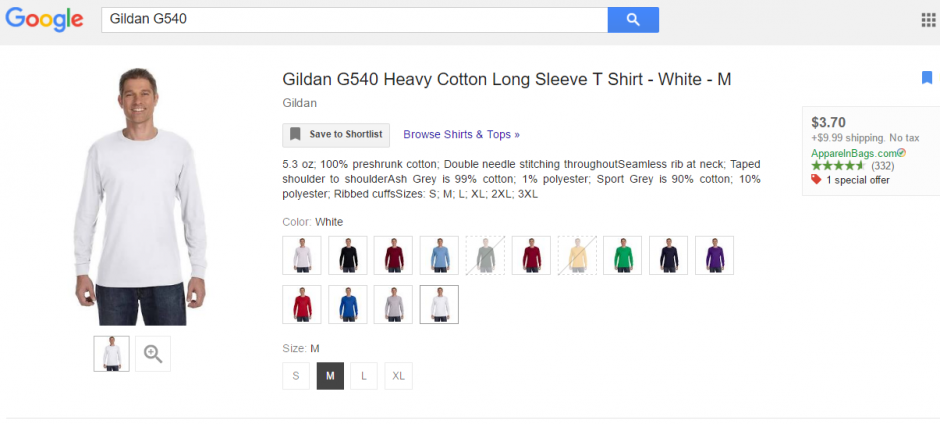Choose size L
Screen dimensions: 940x424
click(363, 376)
